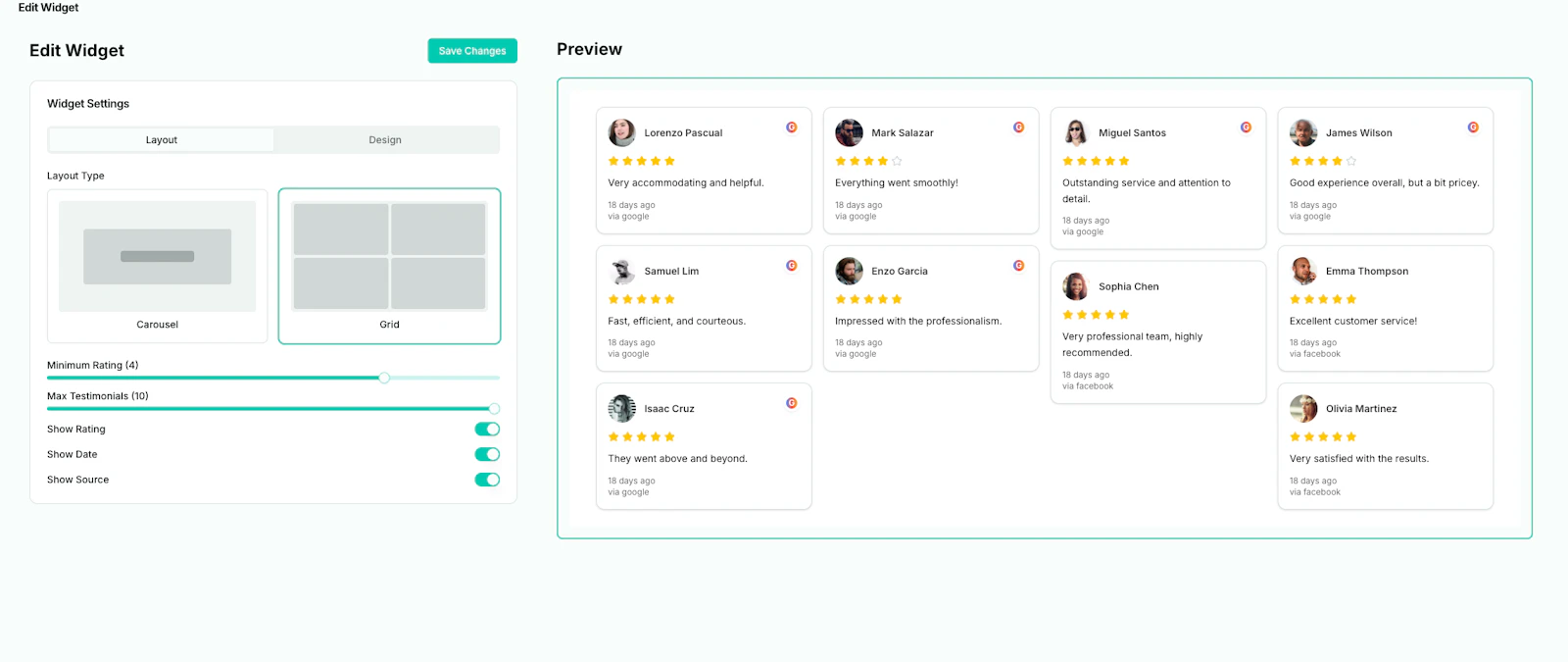Select the Carousel layout type
The image size is (1568, 662).
coord(157,266)
